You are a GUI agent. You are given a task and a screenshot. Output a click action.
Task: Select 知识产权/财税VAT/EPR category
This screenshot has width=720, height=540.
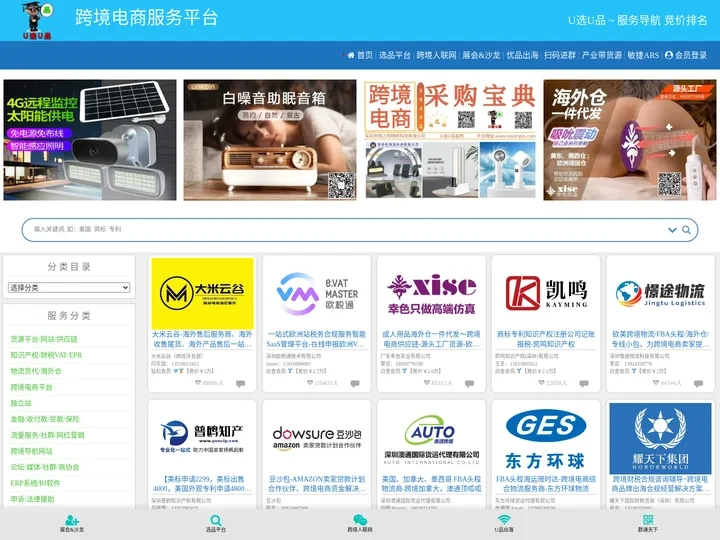pyautogui.click(x=46, y=355)
